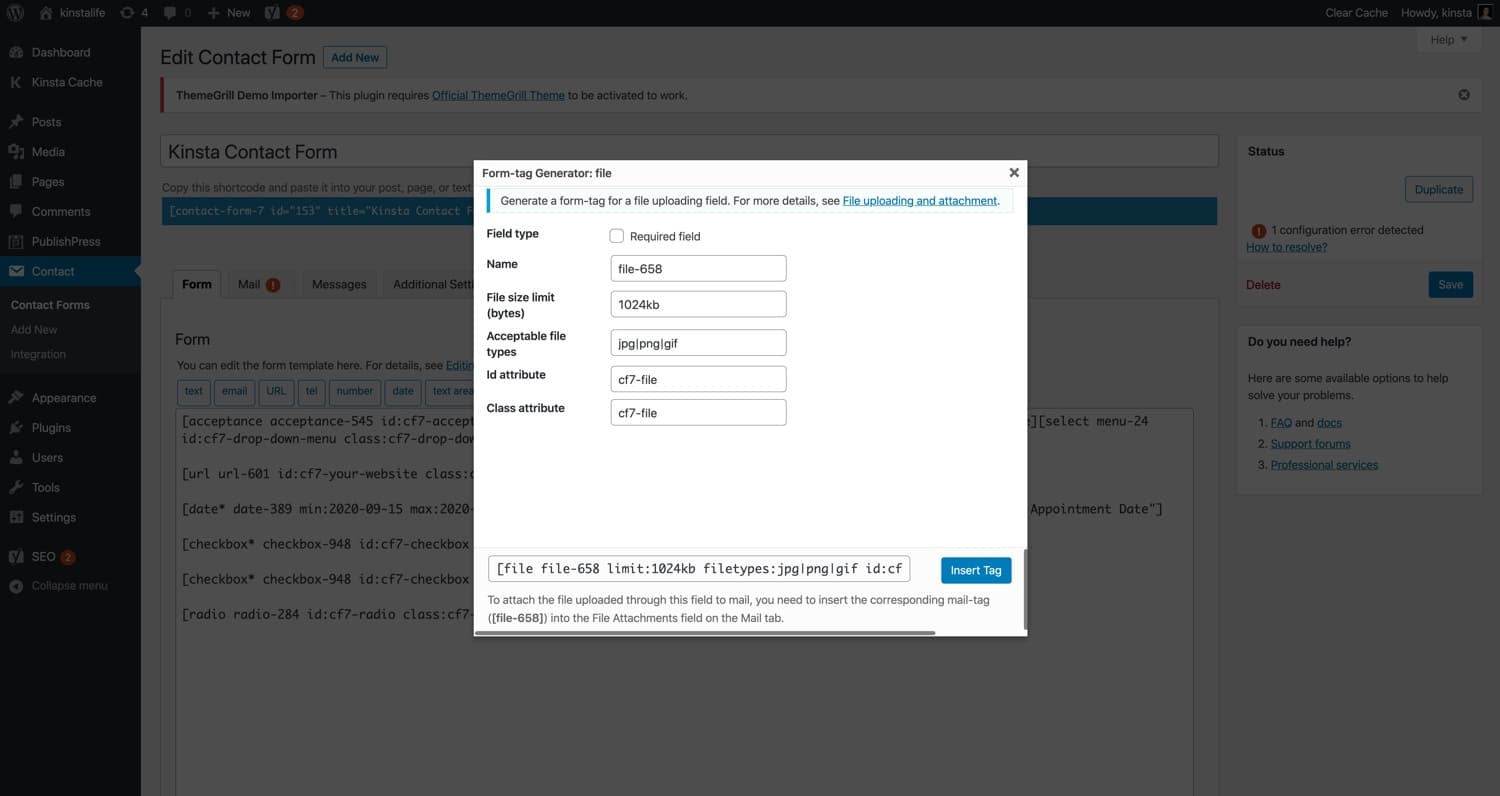The height and width of the screenshot is (796, 1500).
Task: Open the Messages tab
Action: coord(338,284)
